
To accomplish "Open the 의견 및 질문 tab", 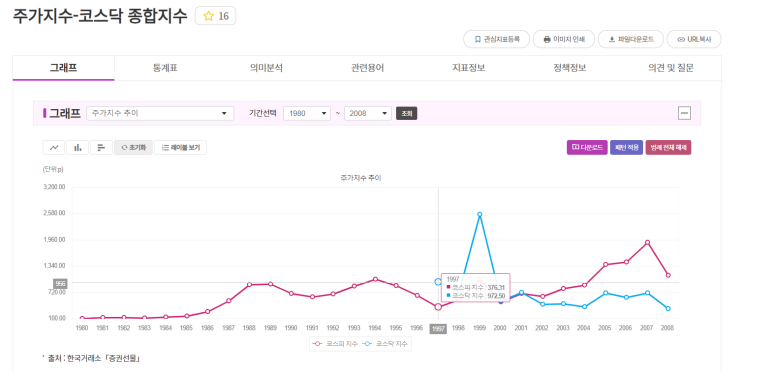I will coord(670,68).
